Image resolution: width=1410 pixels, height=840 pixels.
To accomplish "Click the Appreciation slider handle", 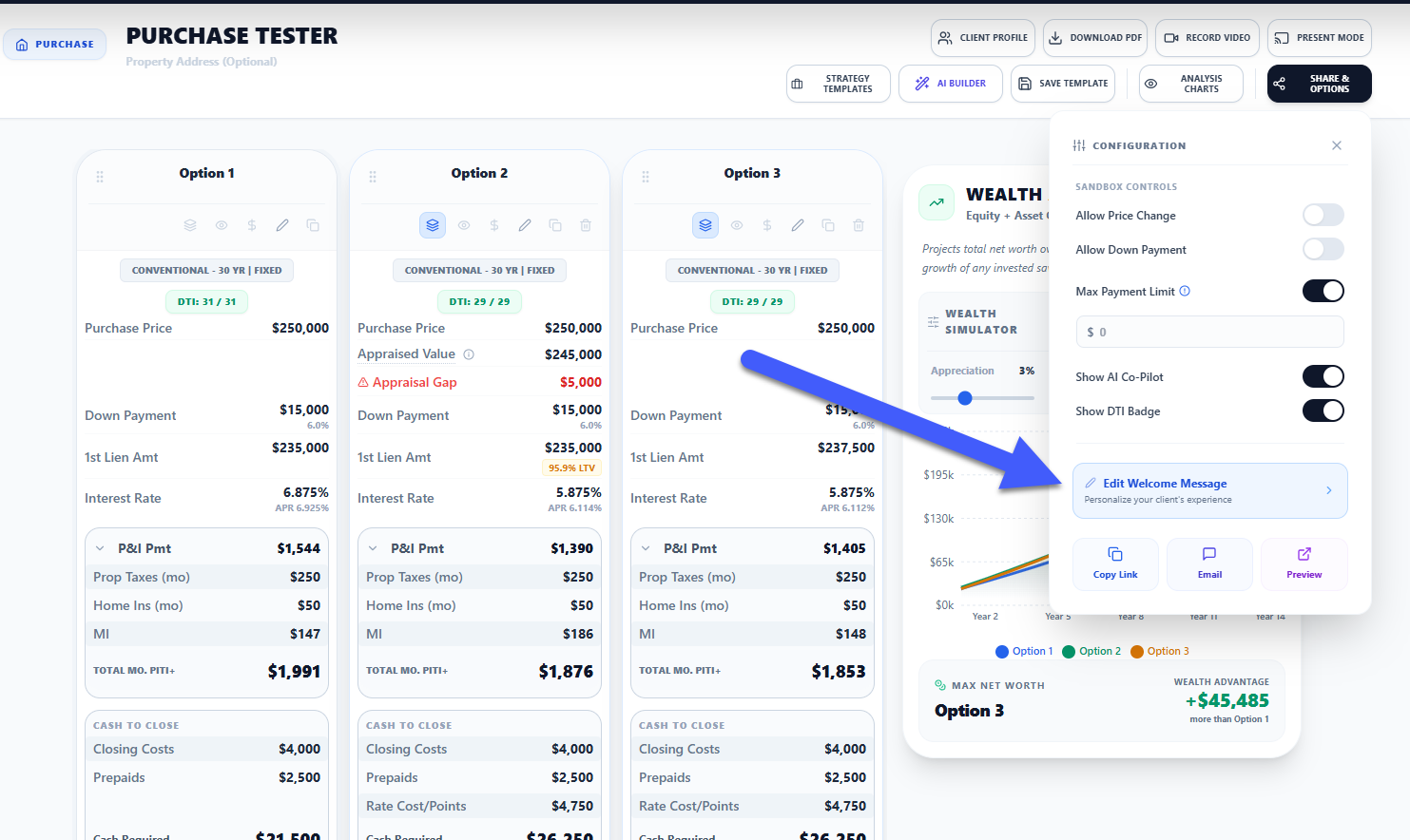I will pyautogui.click(x=965, y=398).
